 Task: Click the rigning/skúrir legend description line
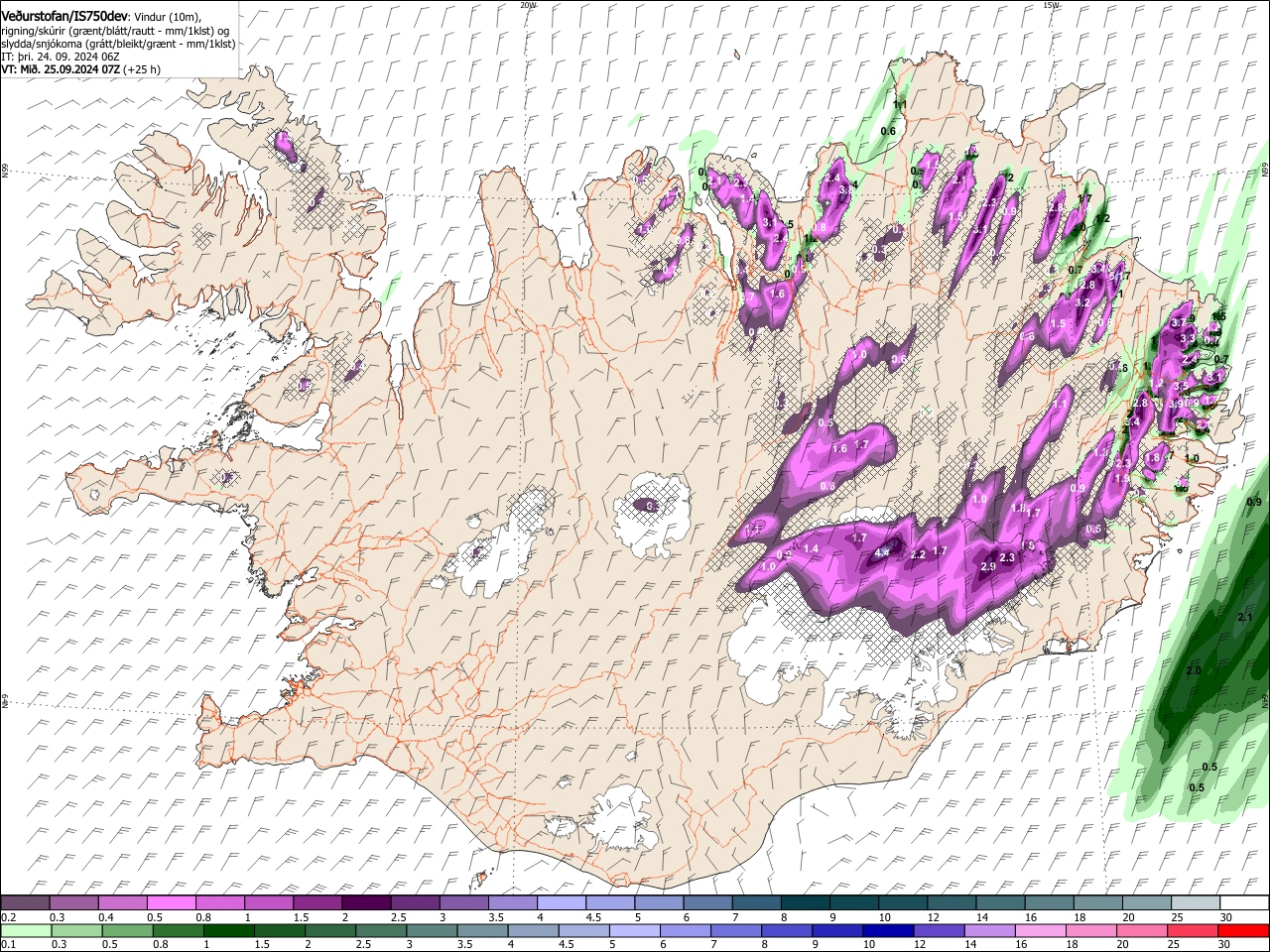115,31
